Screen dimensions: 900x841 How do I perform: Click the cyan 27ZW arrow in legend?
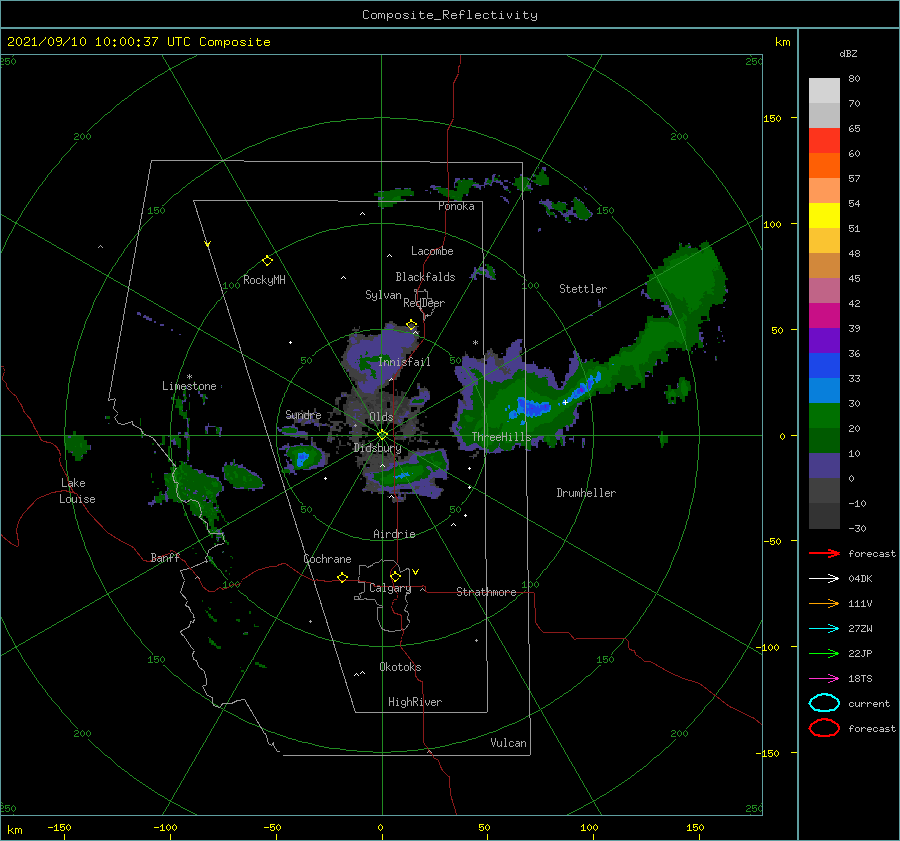pos(824,629)
